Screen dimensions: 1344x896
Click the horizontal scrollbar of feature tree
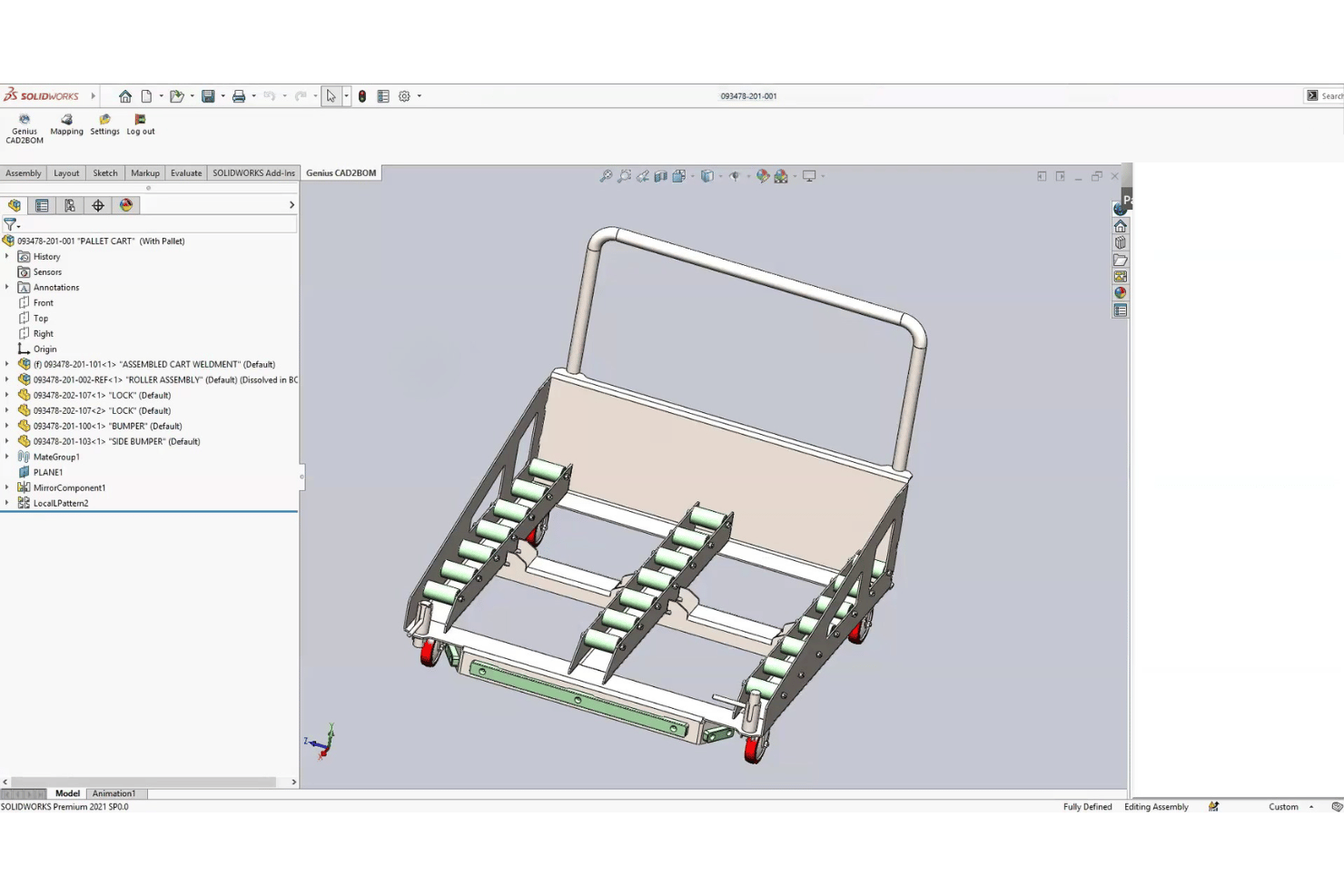click(x=143, y=782)
